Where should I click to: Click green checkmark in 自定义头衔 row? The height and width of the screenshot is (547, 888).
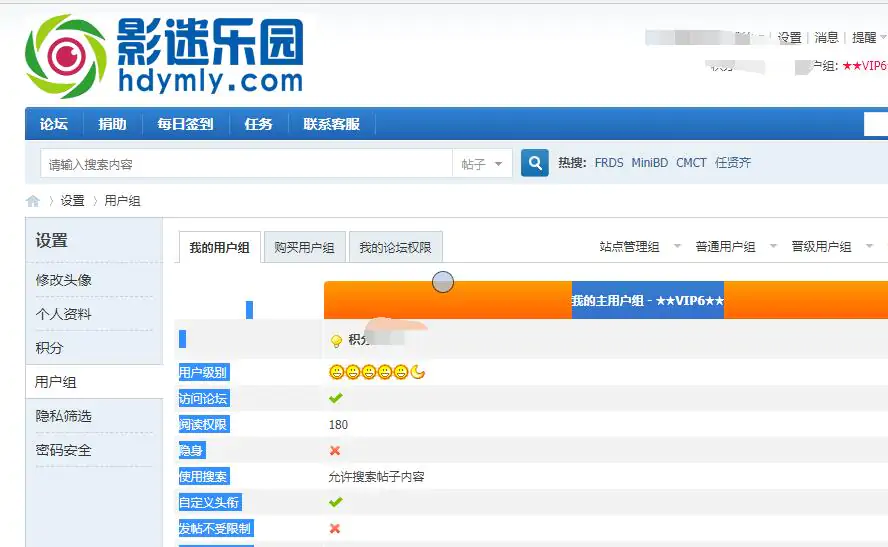tap(336, 502)
